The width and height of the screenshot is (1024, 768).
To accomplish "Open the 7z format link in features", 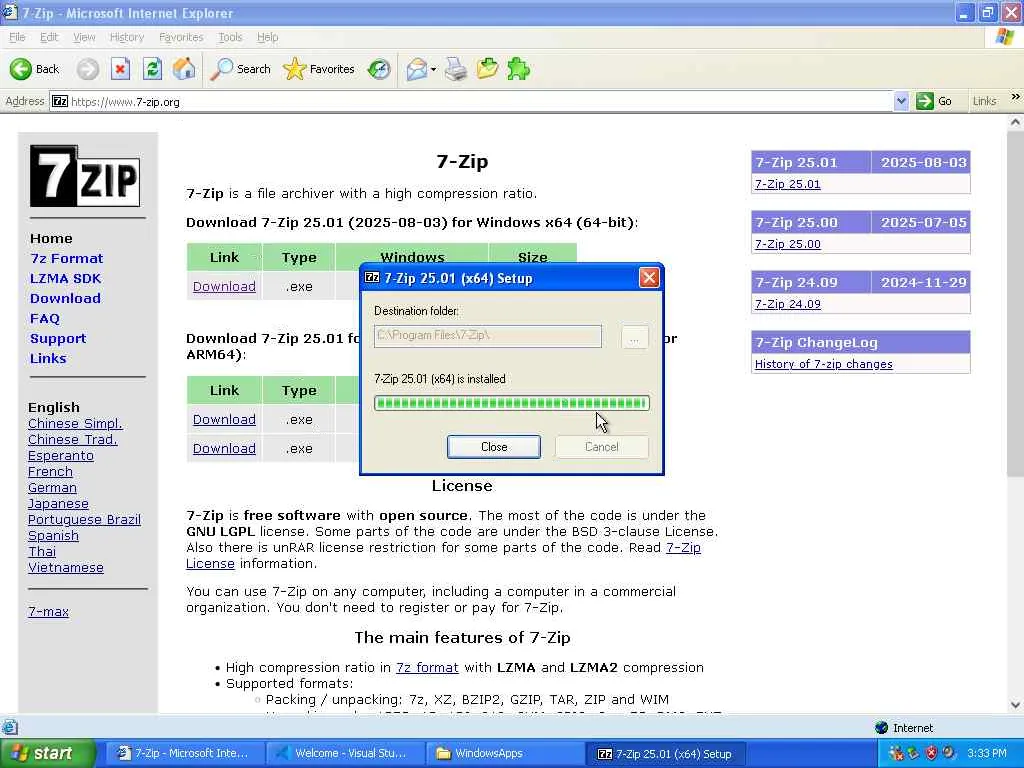I will [427, 667].
